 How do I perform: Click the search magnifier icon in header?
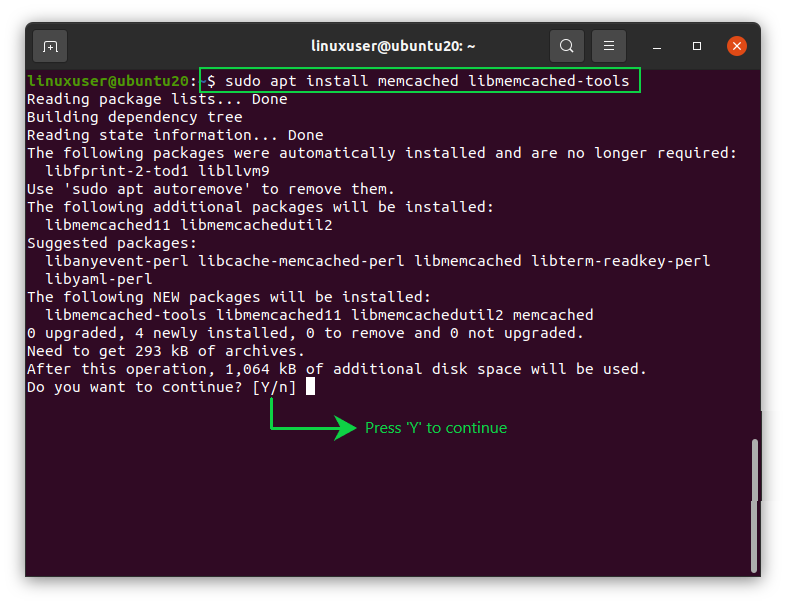coord(566,46)
